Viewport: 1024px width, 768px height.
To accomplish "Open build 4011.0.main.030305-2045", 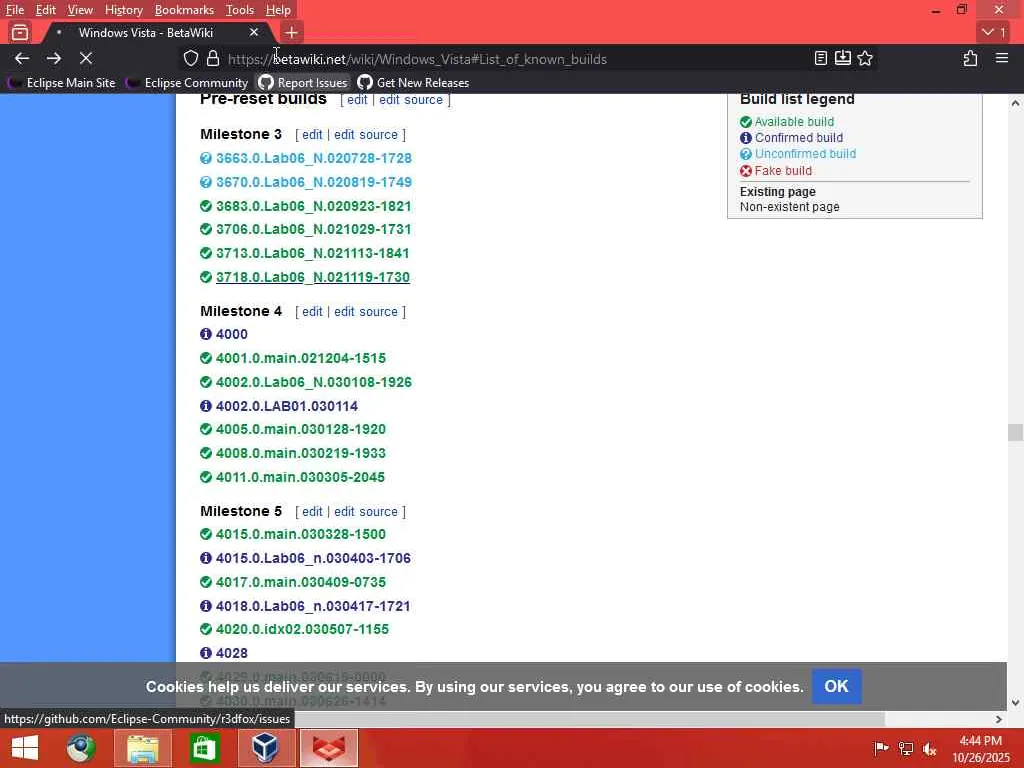I will [300, 477].
